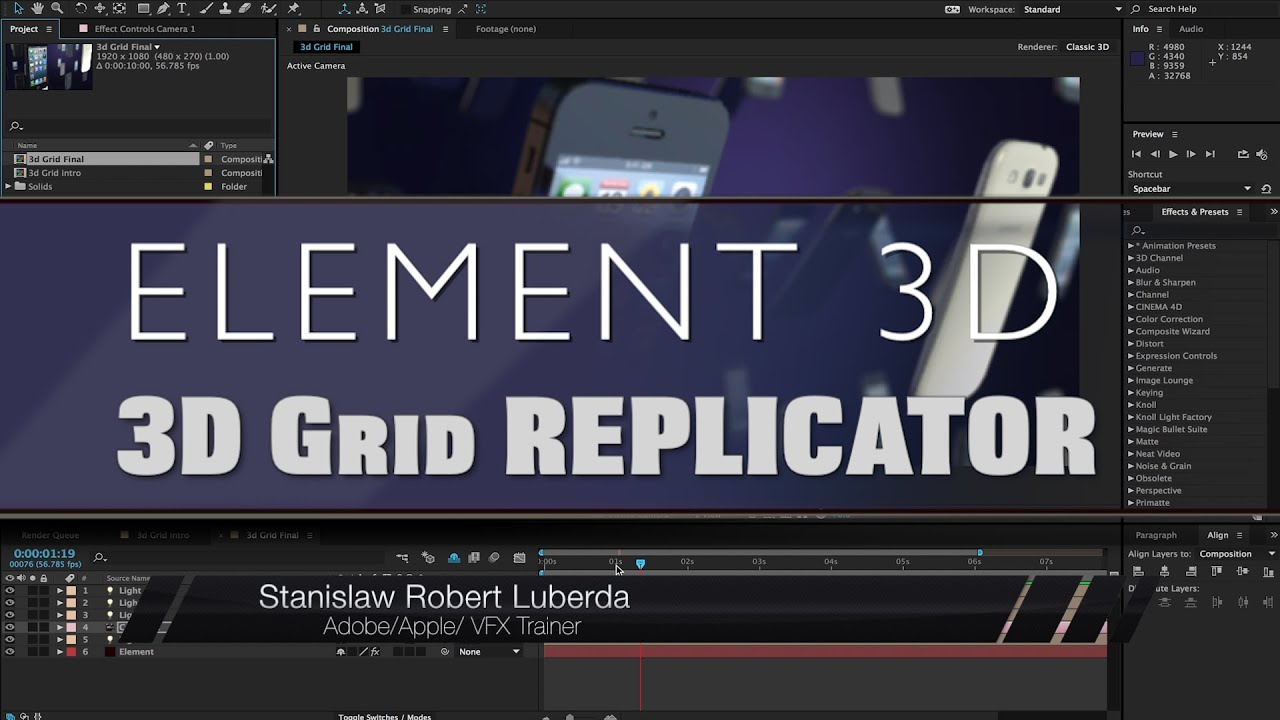This screenshot has height=720, width=1280.
Task: Select the Pen tool
Action: pos(163,8)
